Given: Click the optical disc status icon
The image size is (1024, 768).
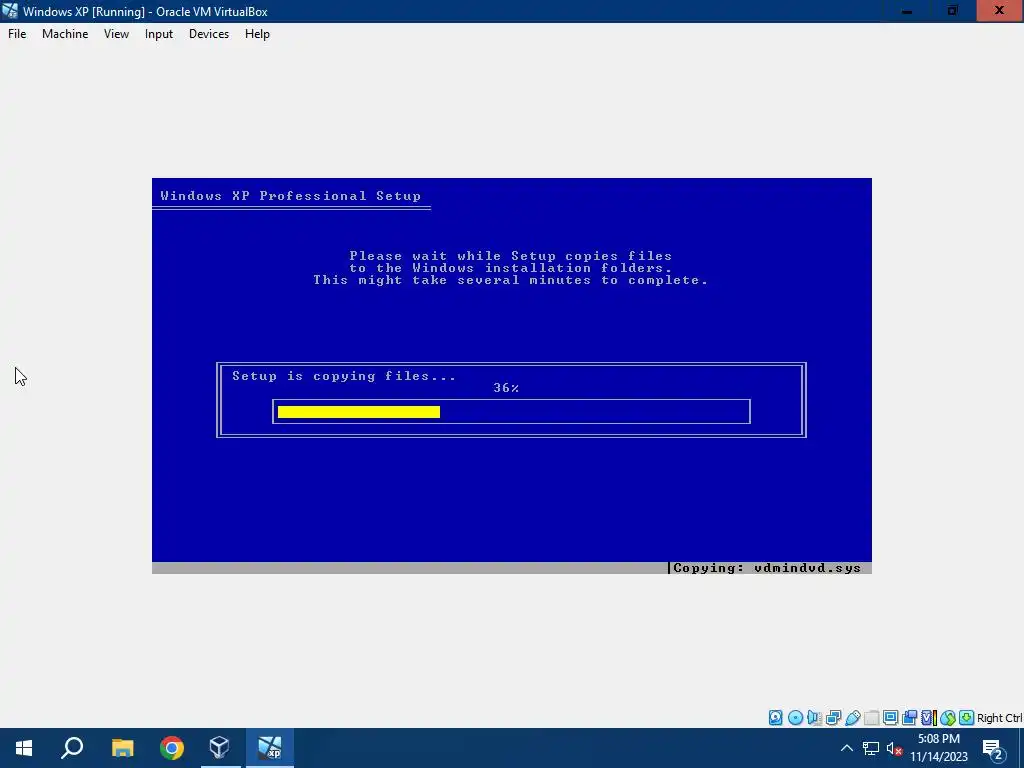Looking at the screenshot, I should click(x=795, y=718).
